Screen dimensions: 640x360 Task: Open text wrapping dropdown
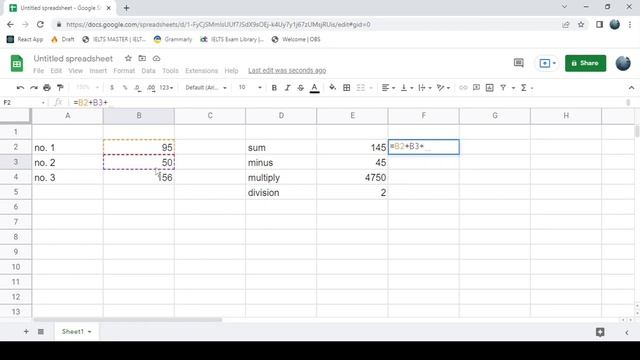(x=425, y=88)
